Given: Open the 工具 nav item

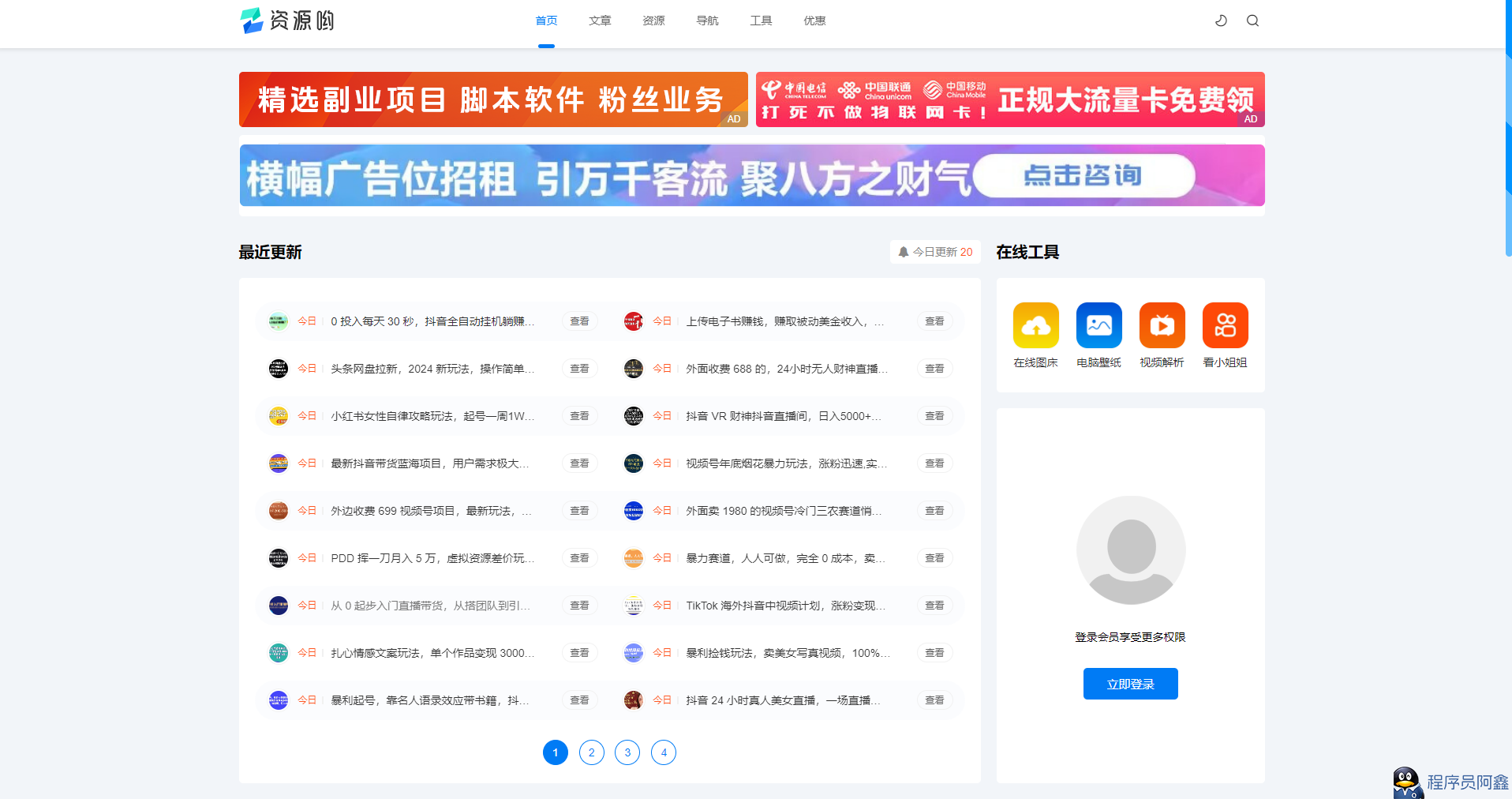Looking at the screenshot, I should tap(761, 21).
